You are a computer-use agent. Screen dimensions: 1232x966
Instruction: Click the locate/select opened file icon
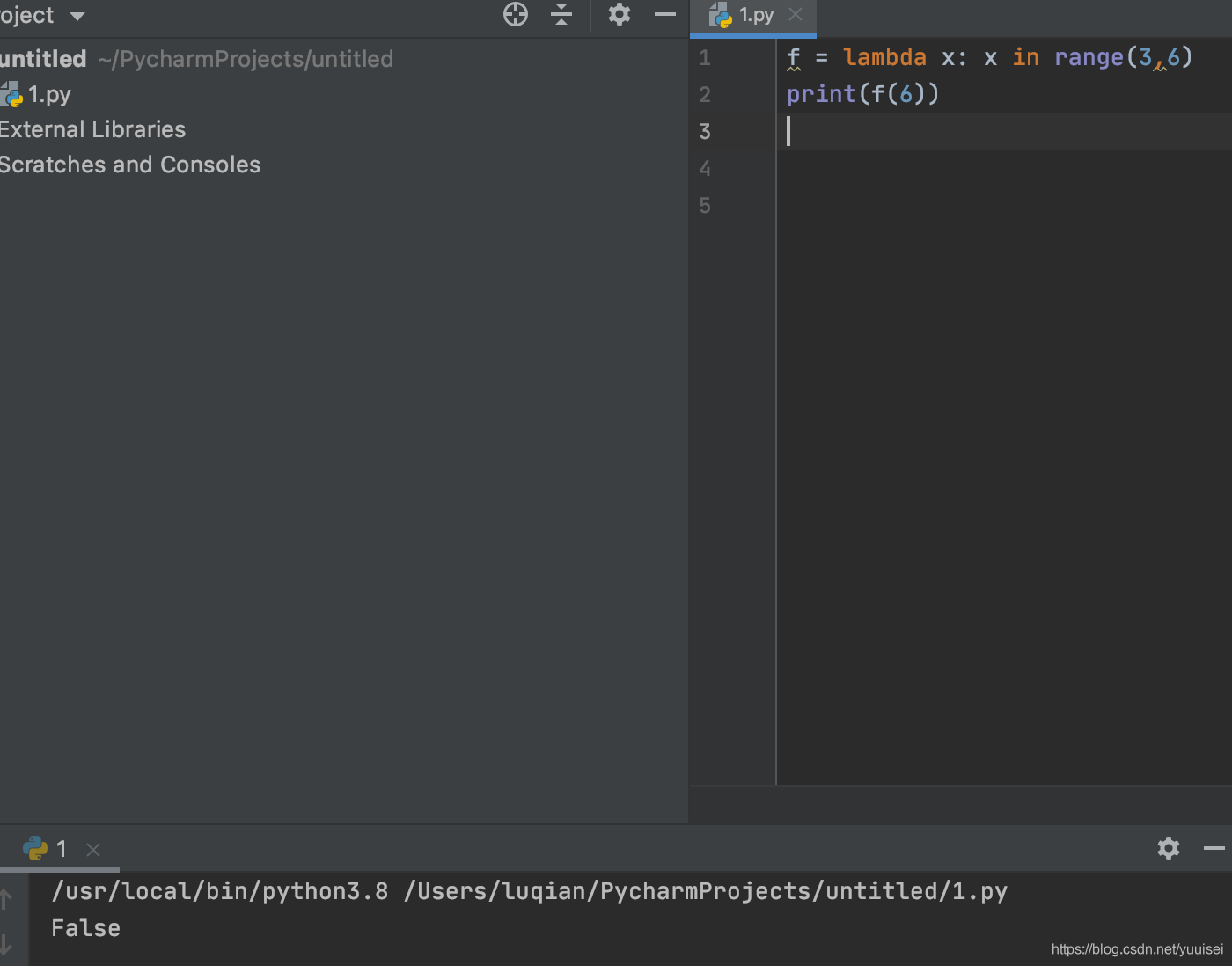516,14
